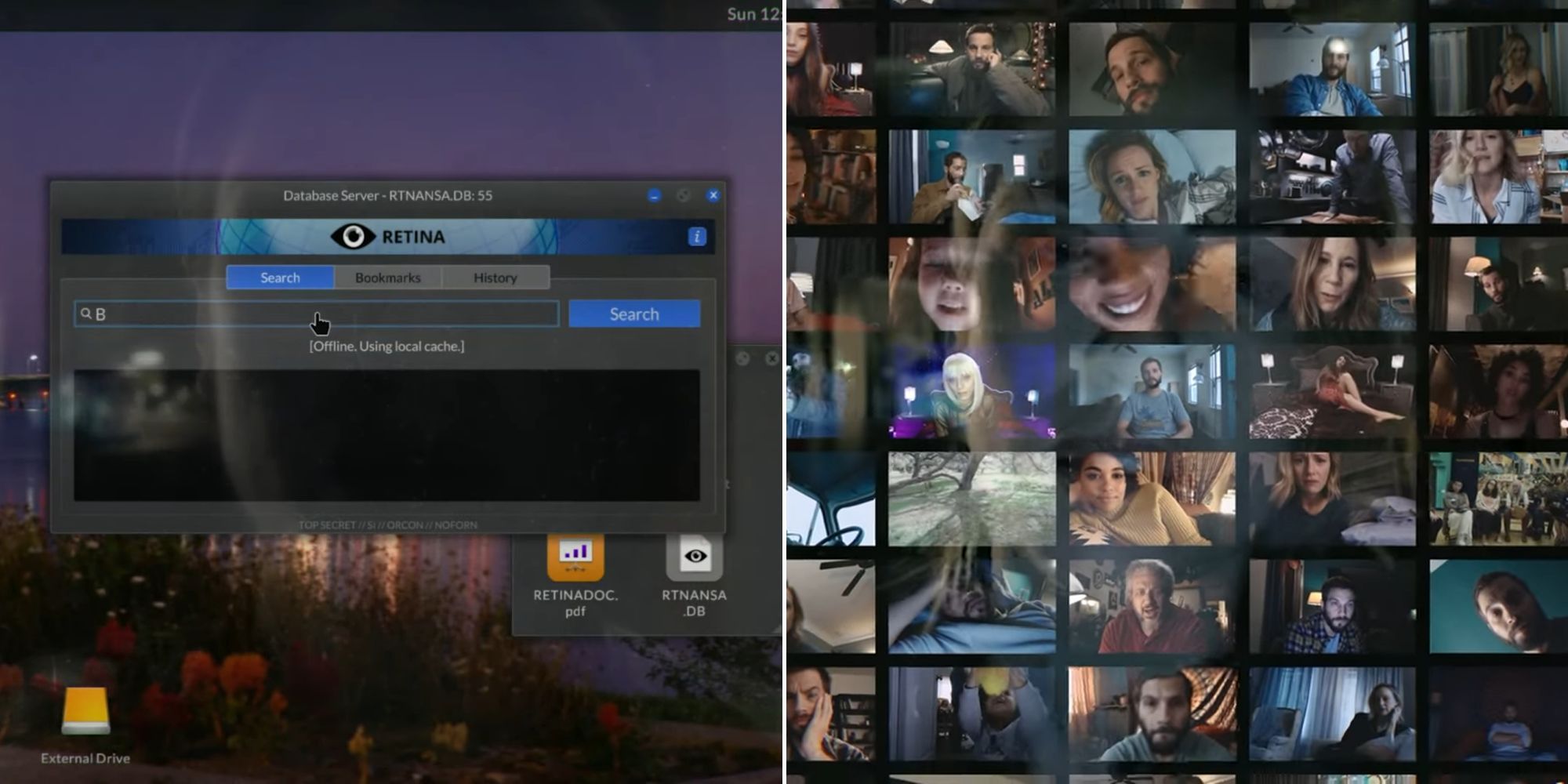This screenshot has width=1568, height=784.
Task: Select the Search tab
Action: point(280,278)
